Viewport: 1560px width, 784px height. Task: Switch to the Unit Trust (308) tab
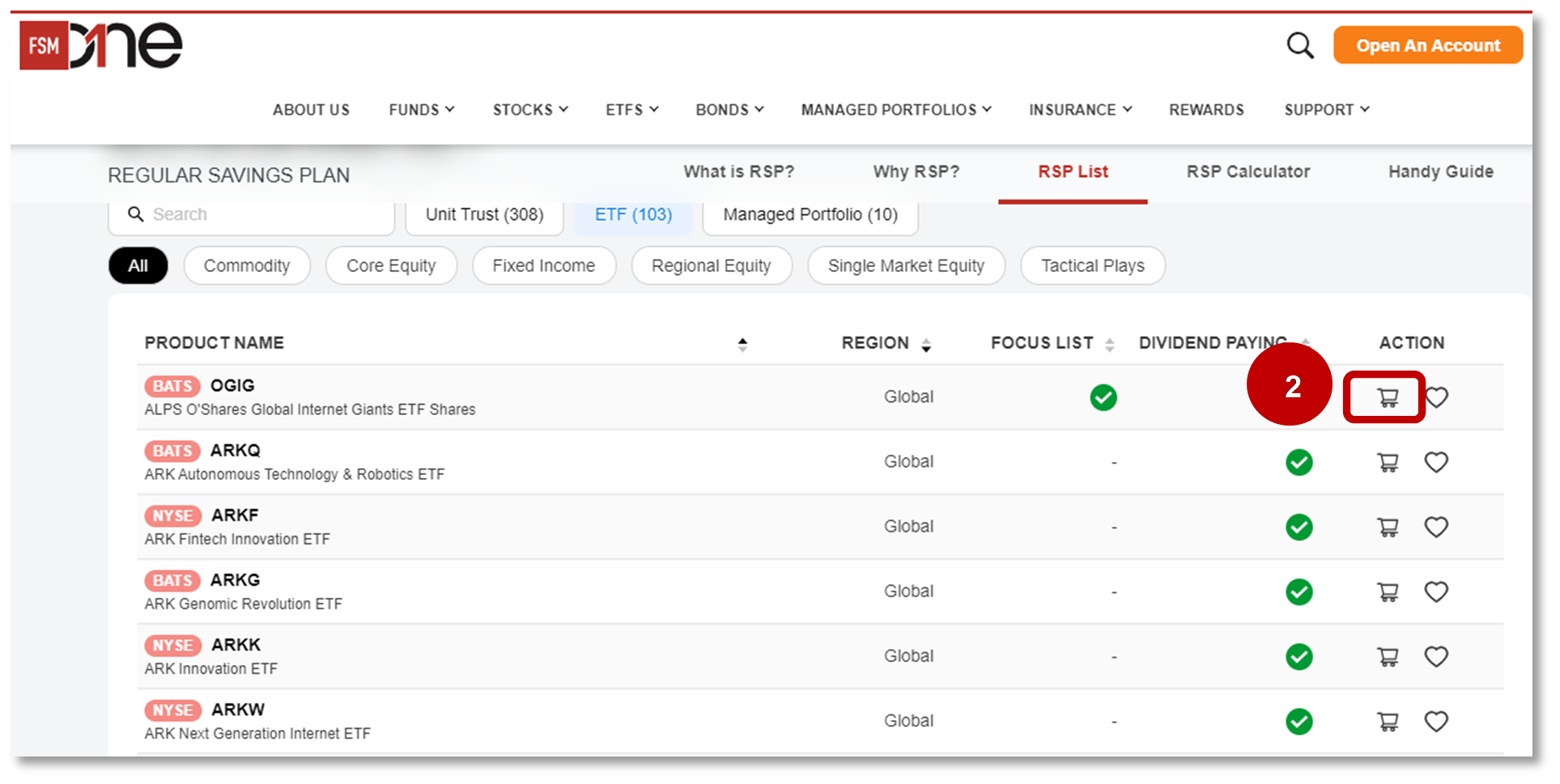[483, 214]
